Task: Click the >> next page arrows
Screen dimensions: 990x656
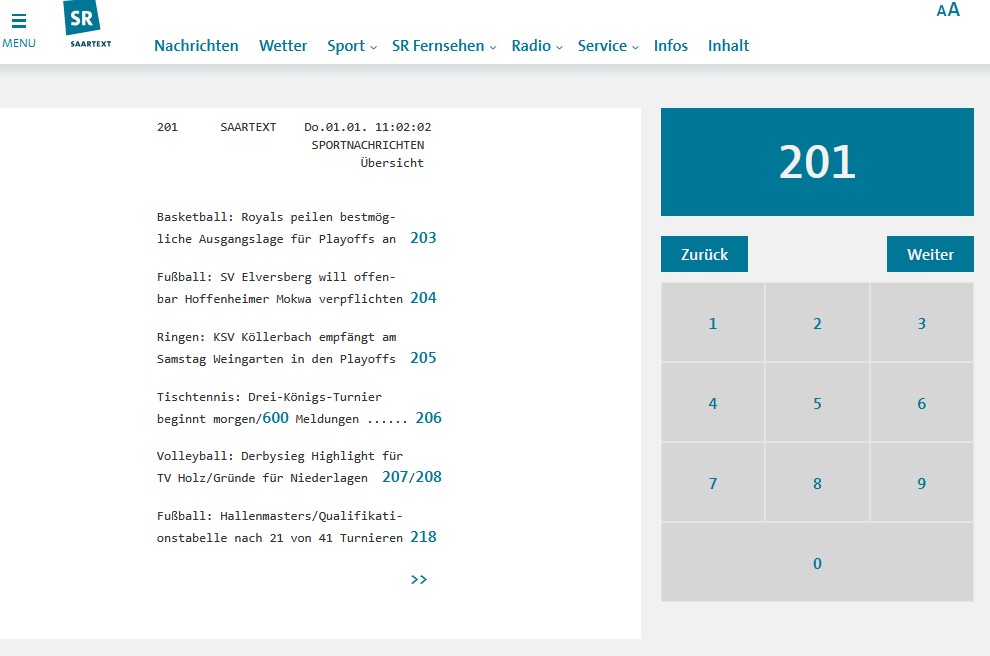Action: (x=419, y=579)
